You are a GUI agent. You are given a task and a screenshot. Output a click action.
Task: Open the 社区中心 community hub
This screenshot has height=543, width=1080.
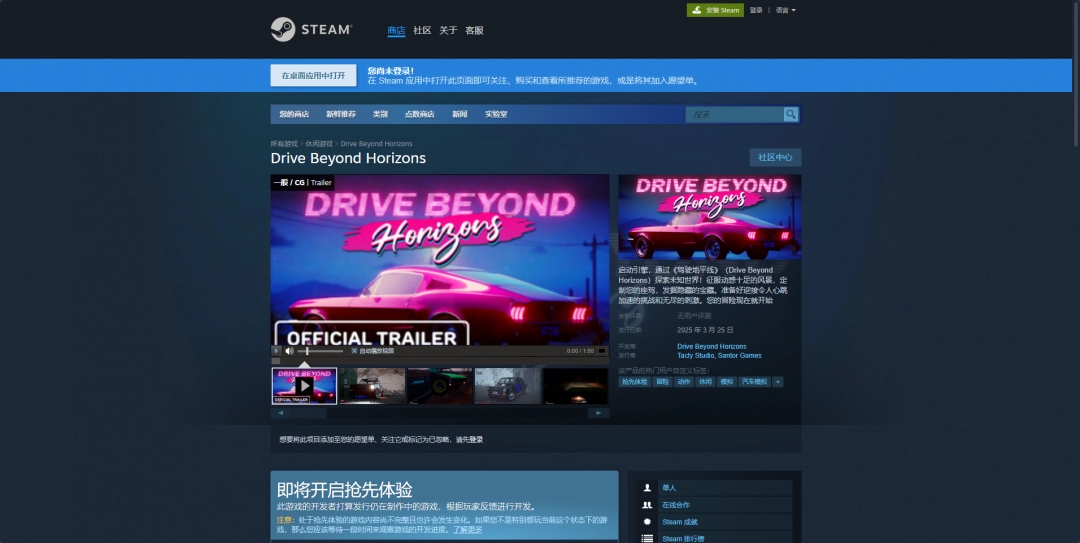point(775,157)
